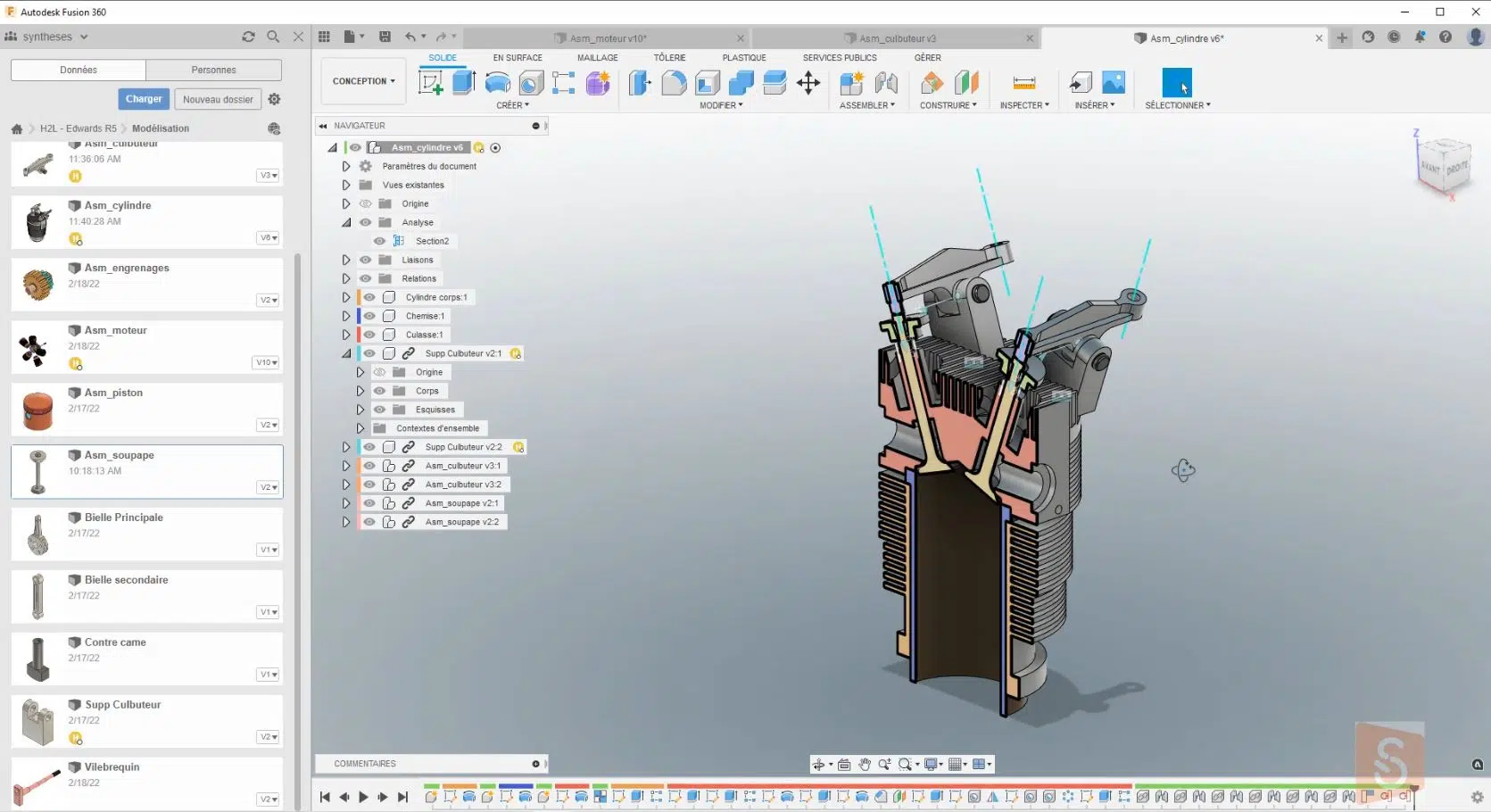
Task: Activate the Select tool icon
Action: click(1177, 83)
